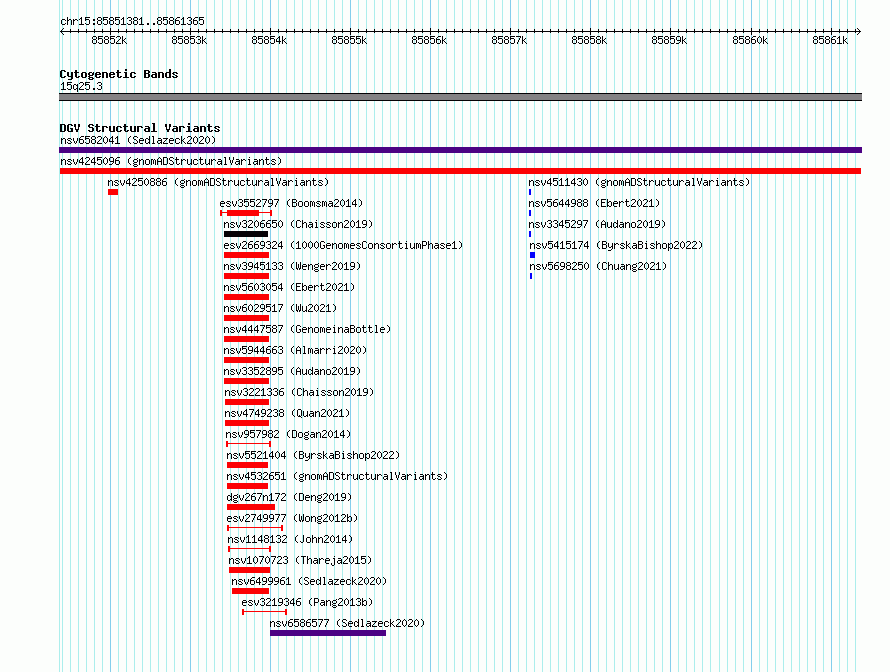Open nsv3352895 (Audano2019) label

(x=292, y=371)
